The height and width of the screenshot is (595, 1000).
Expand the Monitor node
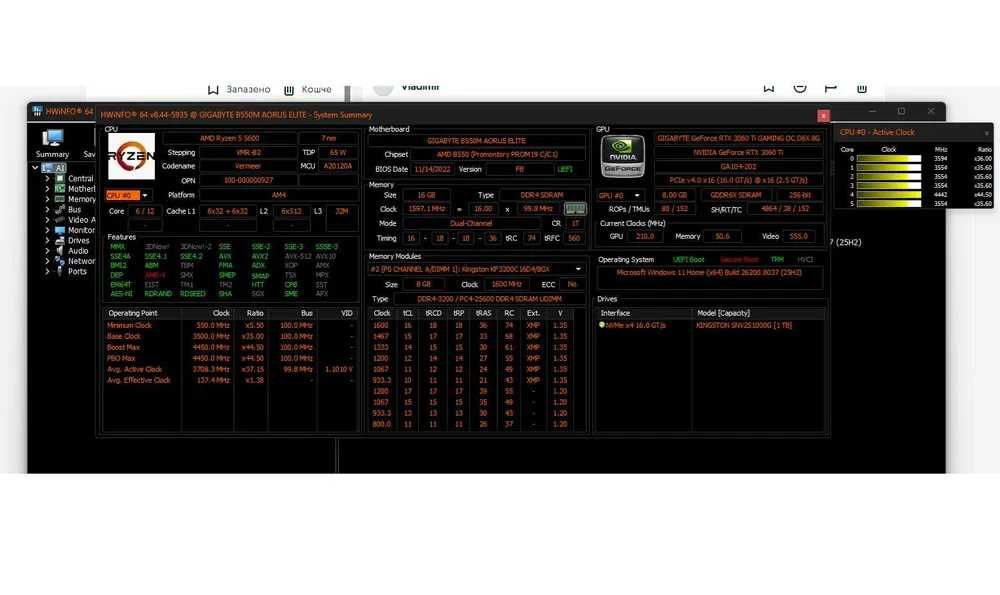point(47,230)
